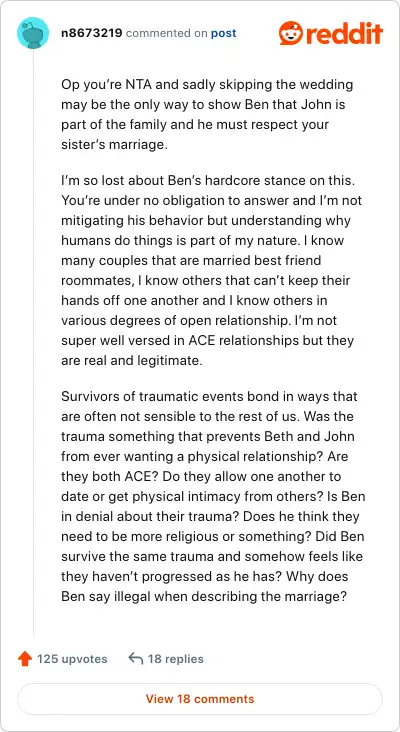Screen dimensions: 400x732
Task: Collapse the comment using the vertical thread line
Action: [33, 342]
